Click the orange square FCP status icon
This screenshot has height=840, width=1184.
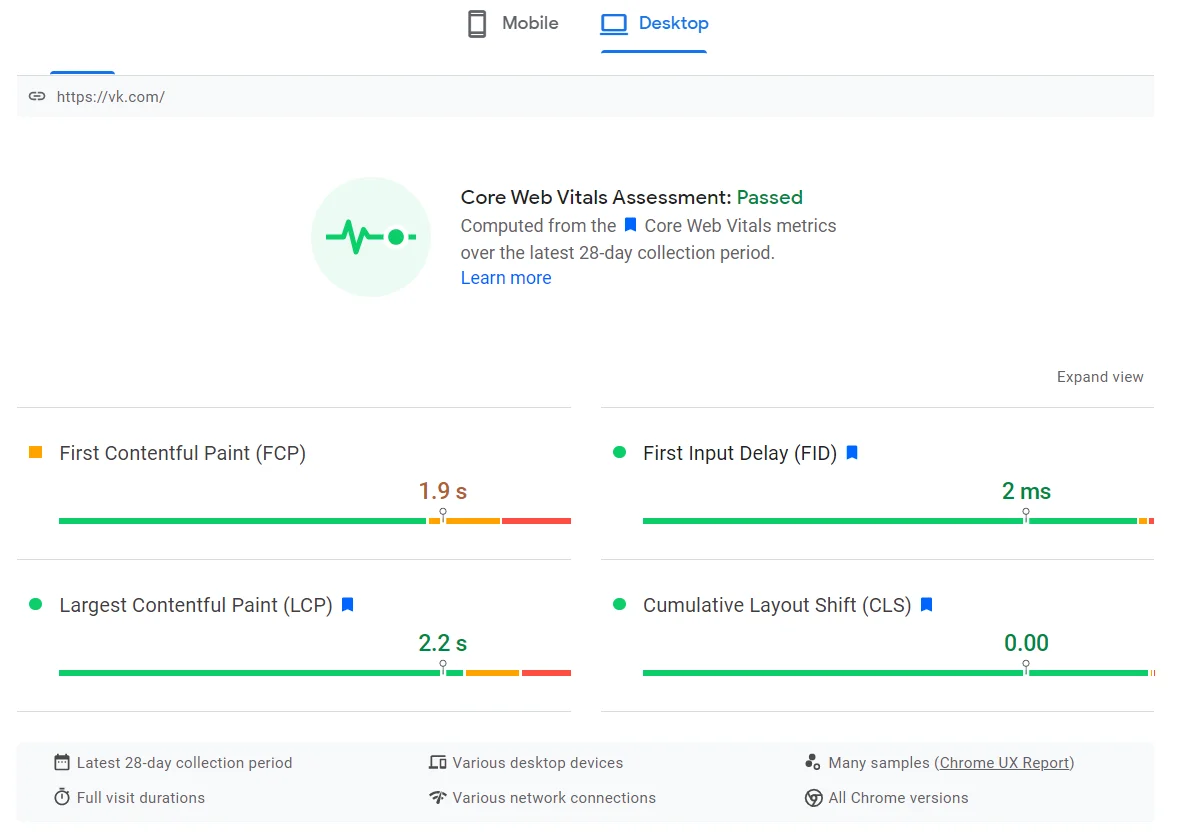click(36, 453)
